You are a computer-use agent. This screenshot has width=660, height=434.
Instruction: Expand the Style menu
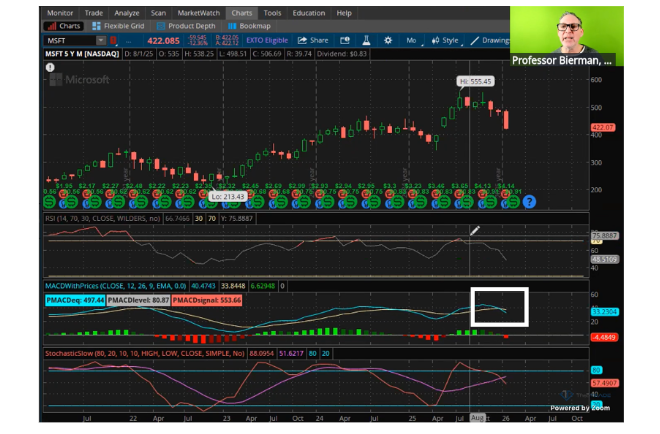tap(446, 40)
